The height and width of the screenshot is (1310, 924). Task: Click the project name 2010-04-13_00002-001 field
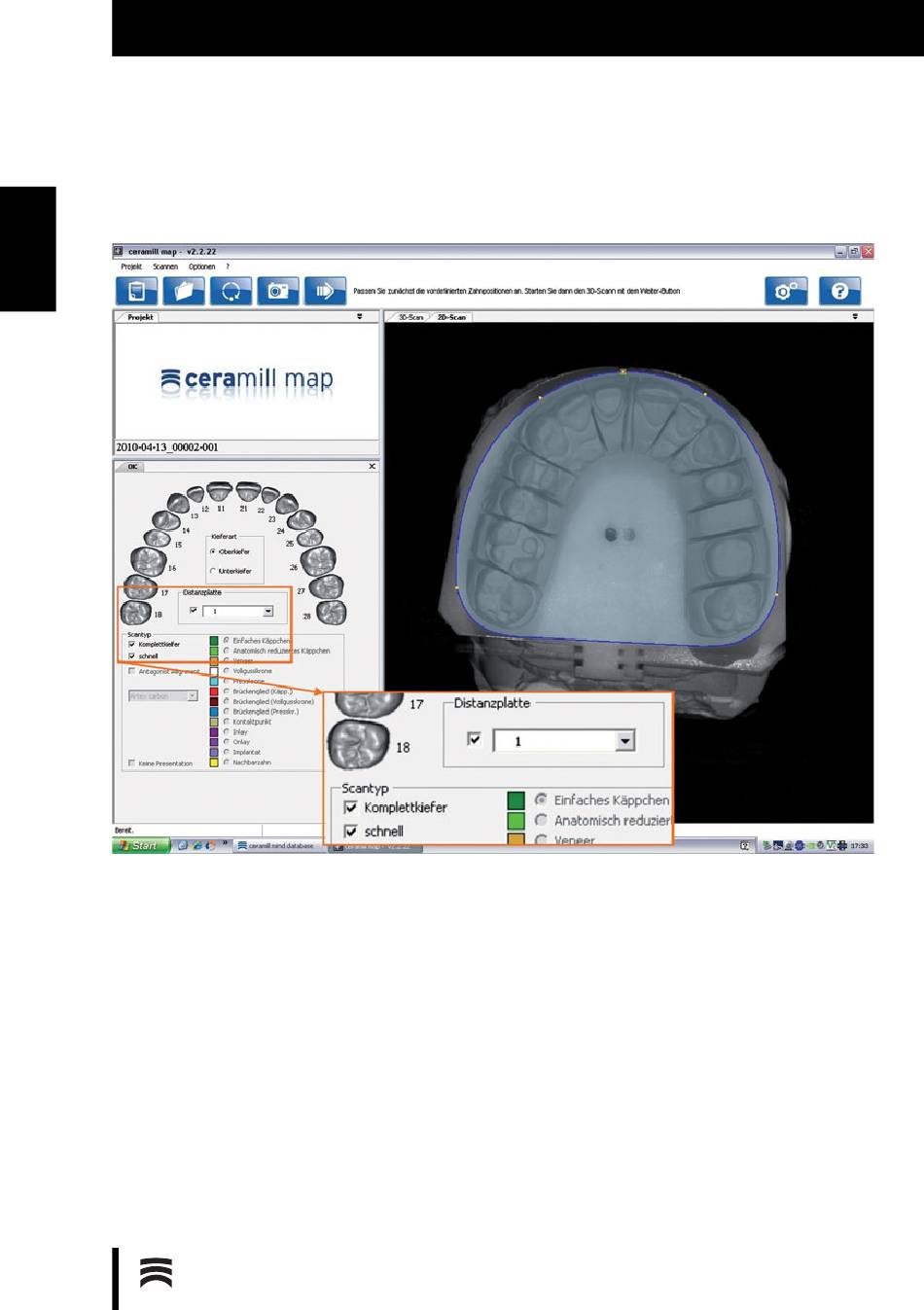click(x=246, y=447)
